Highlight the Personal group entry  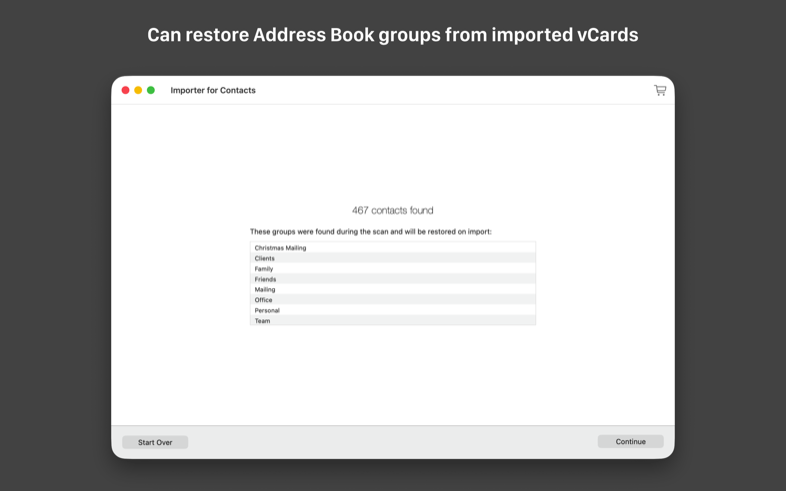tap(392, 311)
